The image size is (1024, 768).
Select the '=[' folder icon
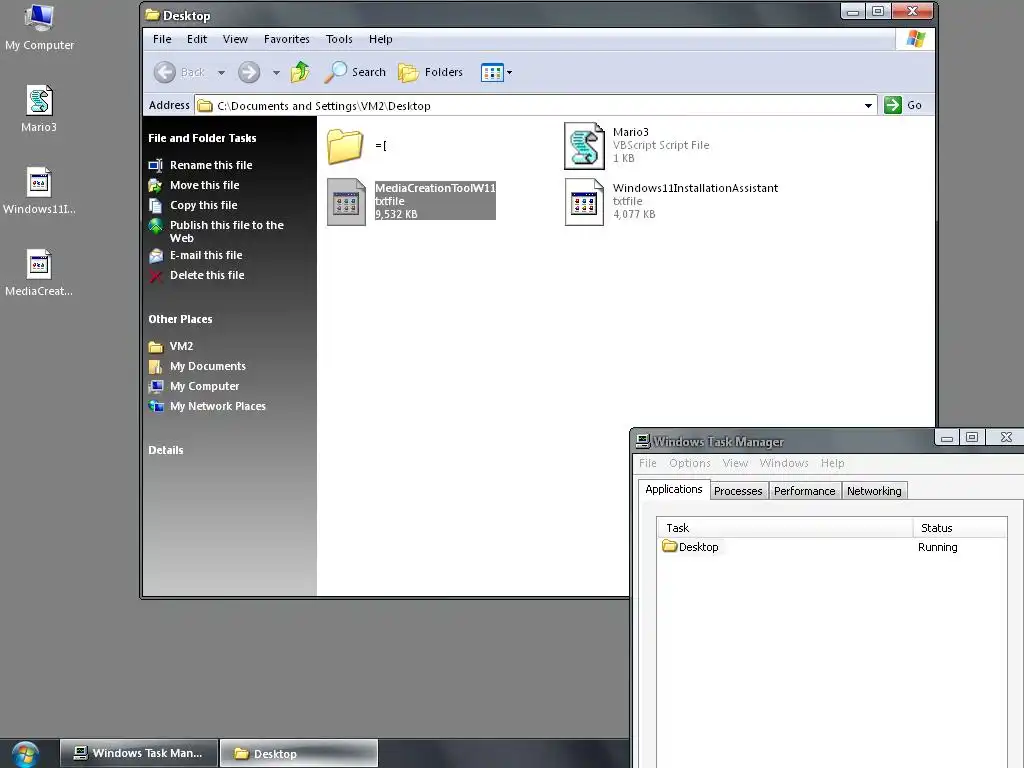click(x=345, y=146)
